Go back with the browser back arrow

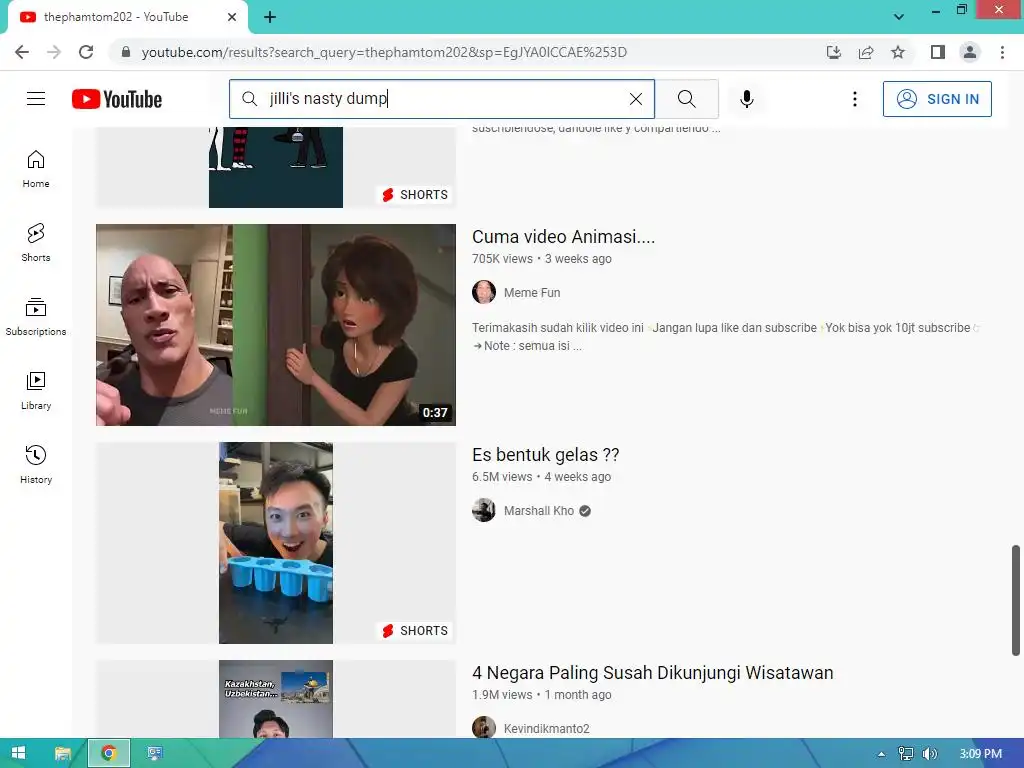tap(22, 52)
